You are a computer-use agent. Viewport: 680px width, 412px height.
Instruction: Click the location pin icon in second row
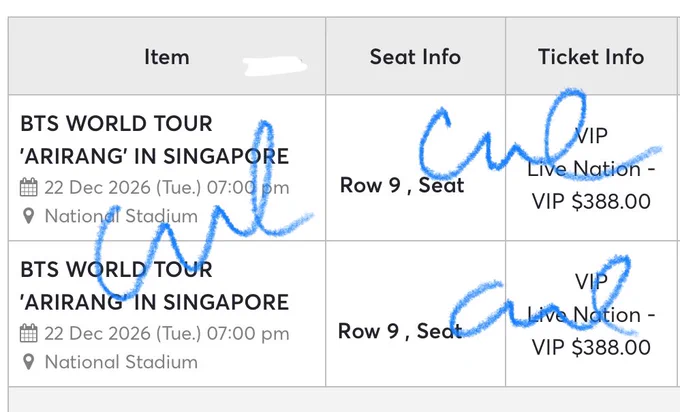pyautogui.click(x=29, y=362)
